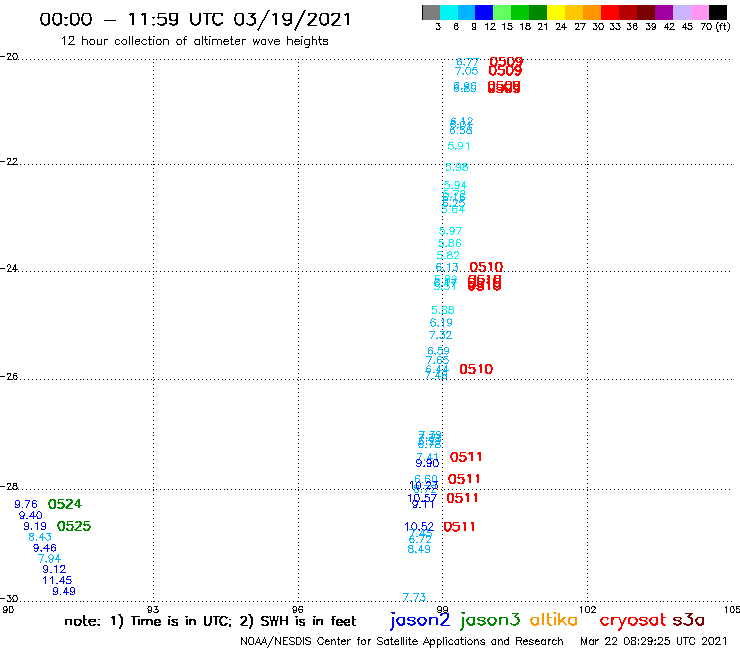Click the wave height value 10.52
Screen dimensions: 740x650
tap(419, 526)
